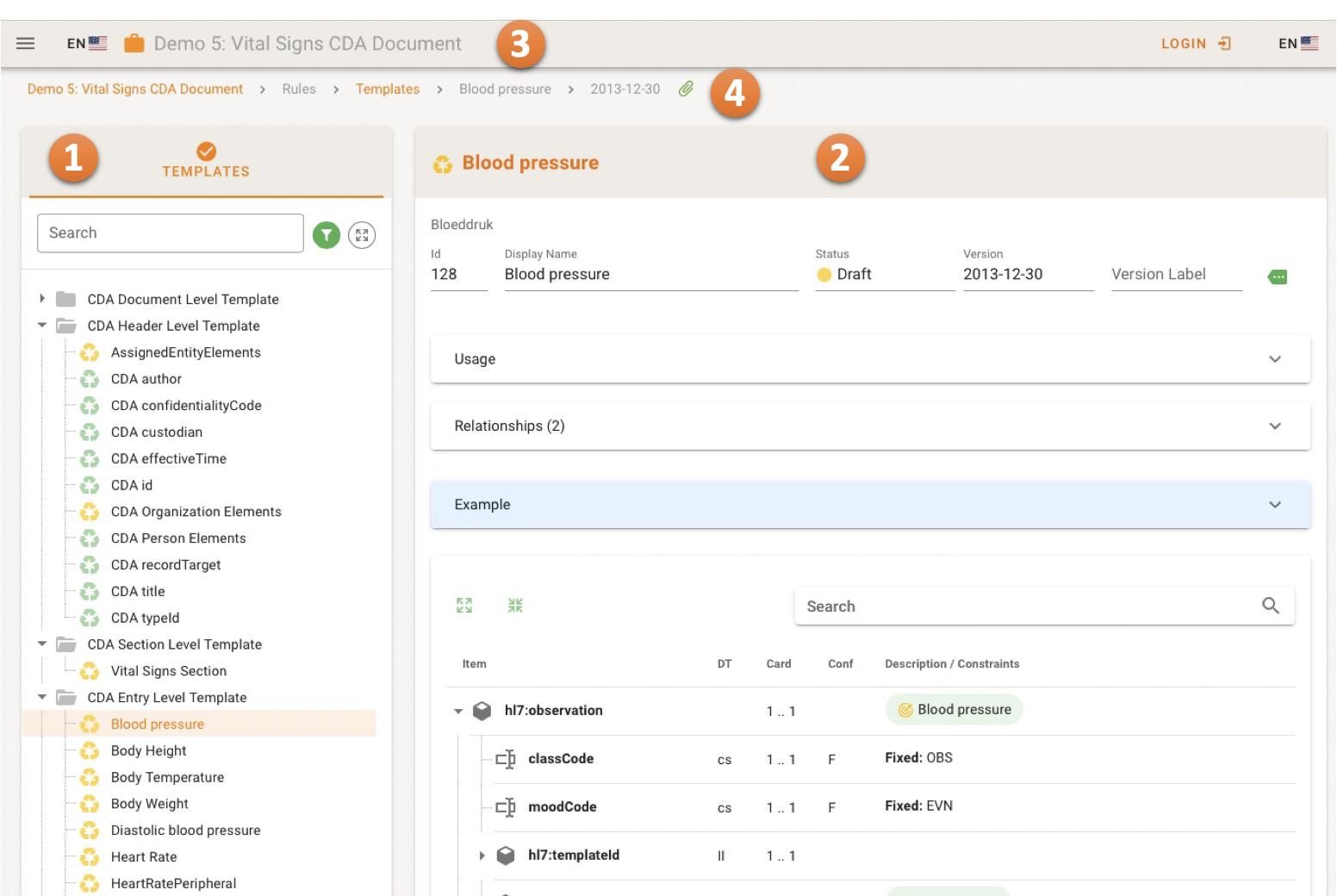
Task: Click the orange briefcase project icon
Action: [x=134, y=43]
